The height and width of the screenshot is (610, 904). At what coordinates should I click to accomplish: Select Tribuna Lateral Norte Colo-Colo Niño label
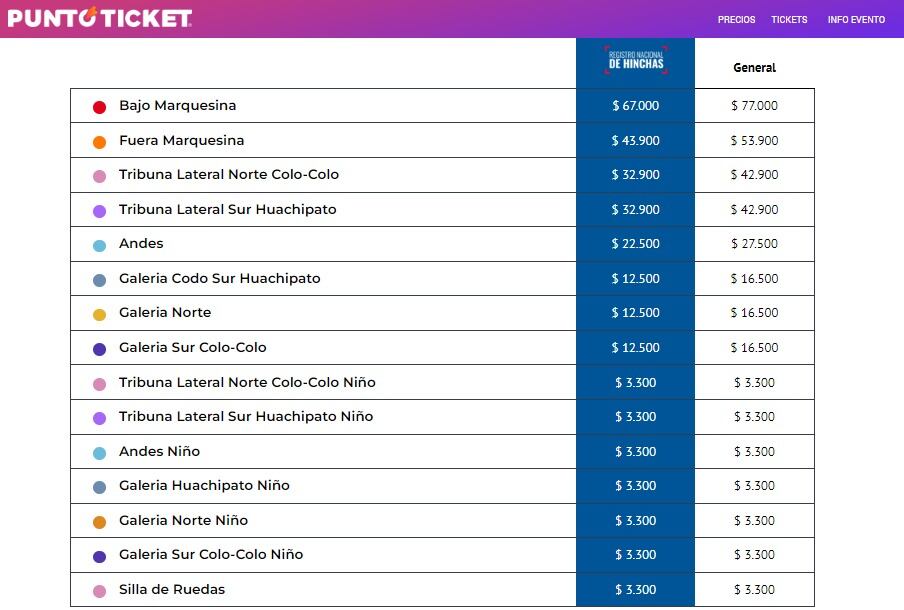pyautogui.click(x=247, y=382)
